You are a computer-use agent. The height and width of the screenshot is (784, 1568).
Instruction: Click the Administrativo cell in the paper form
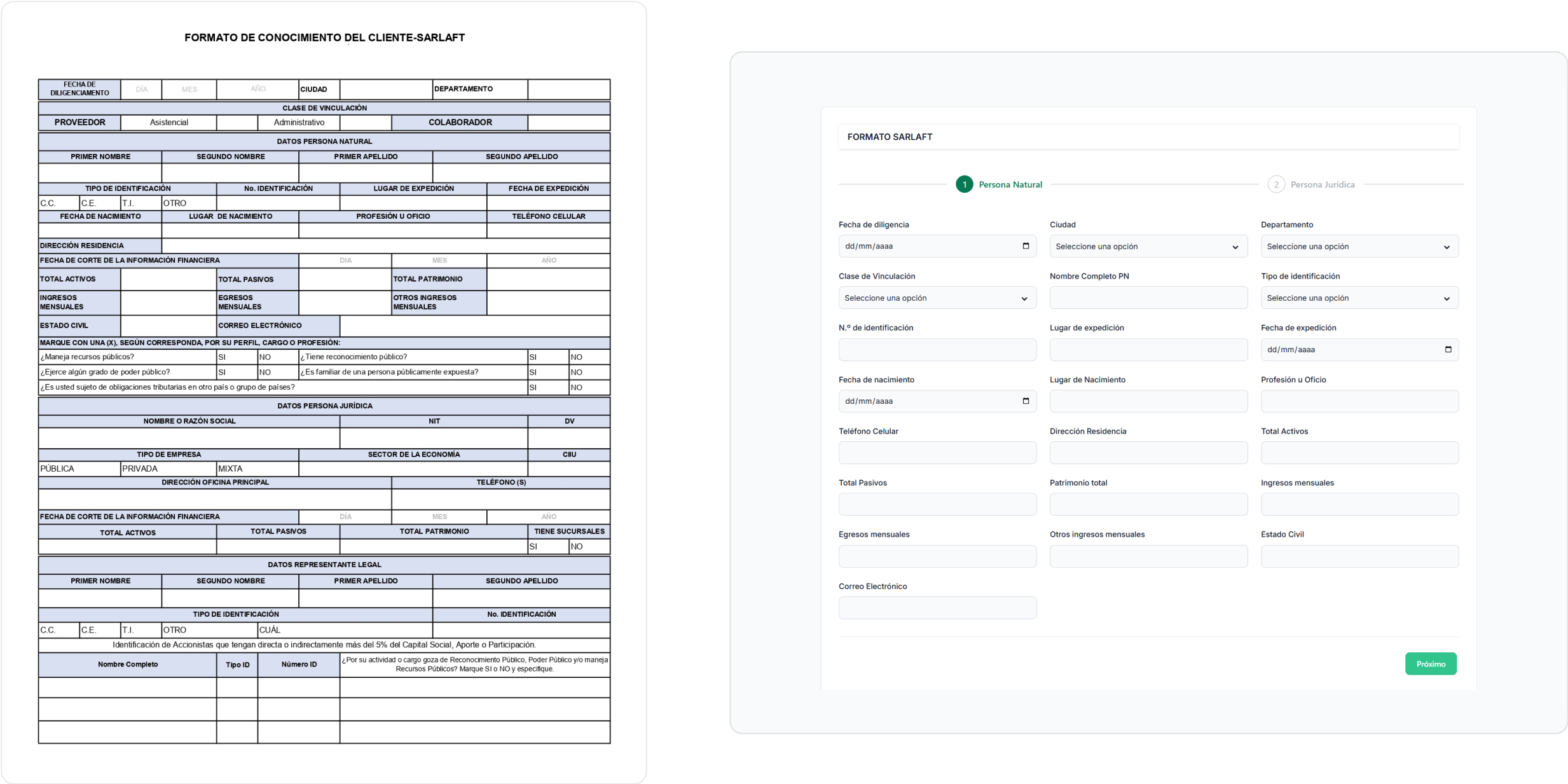coord(299,122)
